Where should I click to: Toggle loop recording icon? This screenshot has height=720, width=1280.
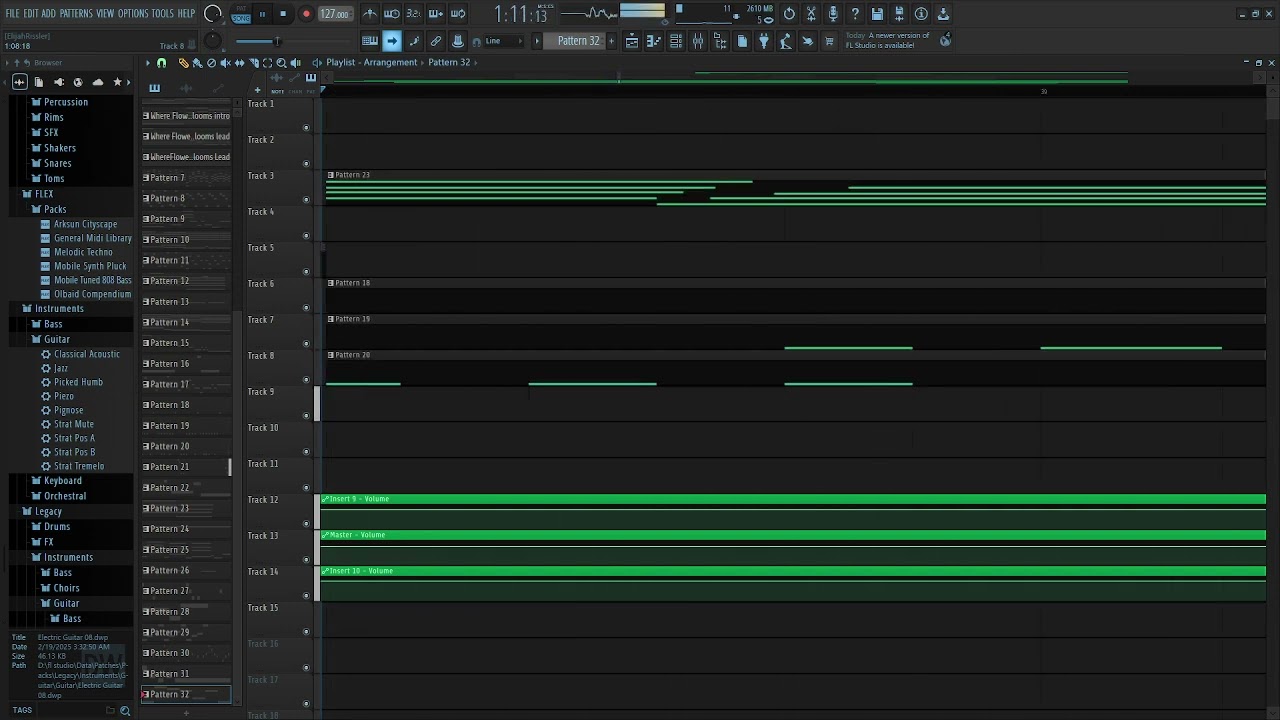pos(458,14)
